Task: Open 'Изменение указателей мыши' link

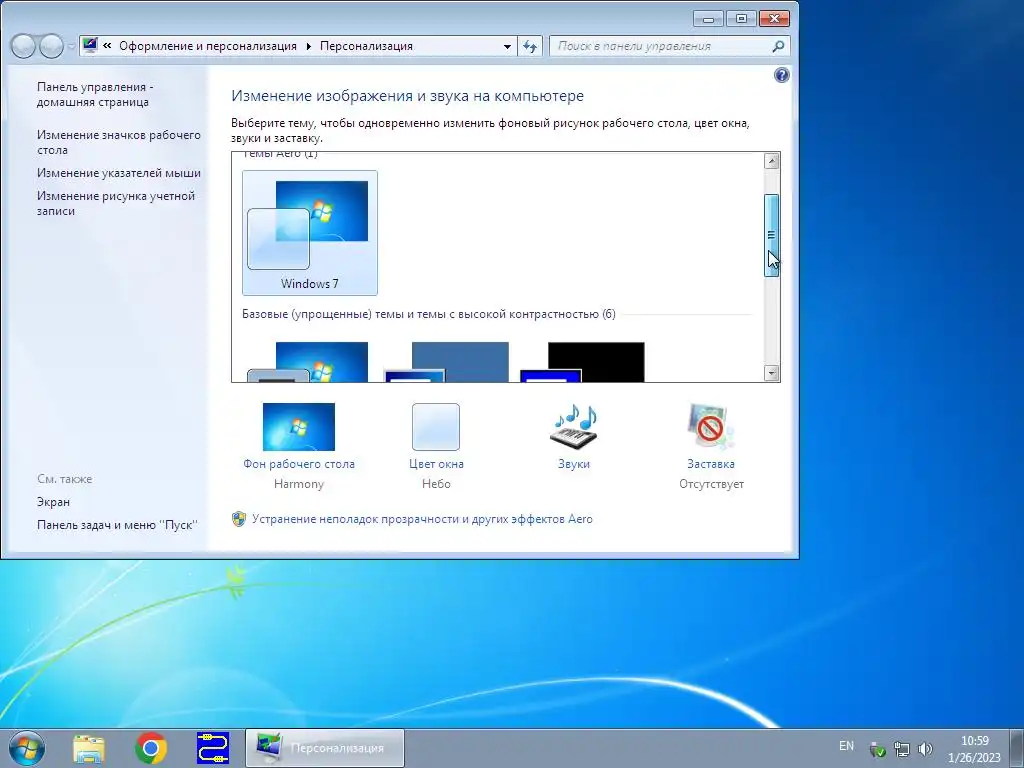Action: (119, 173)
